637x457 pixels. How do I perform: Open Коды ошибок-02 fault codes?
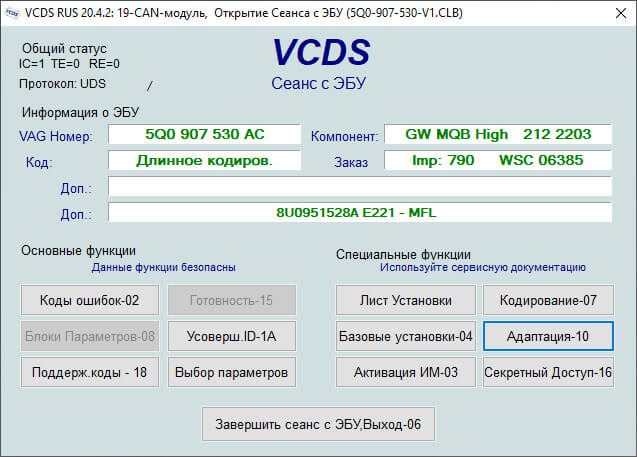pyautogui.click(x=90, y=300)
